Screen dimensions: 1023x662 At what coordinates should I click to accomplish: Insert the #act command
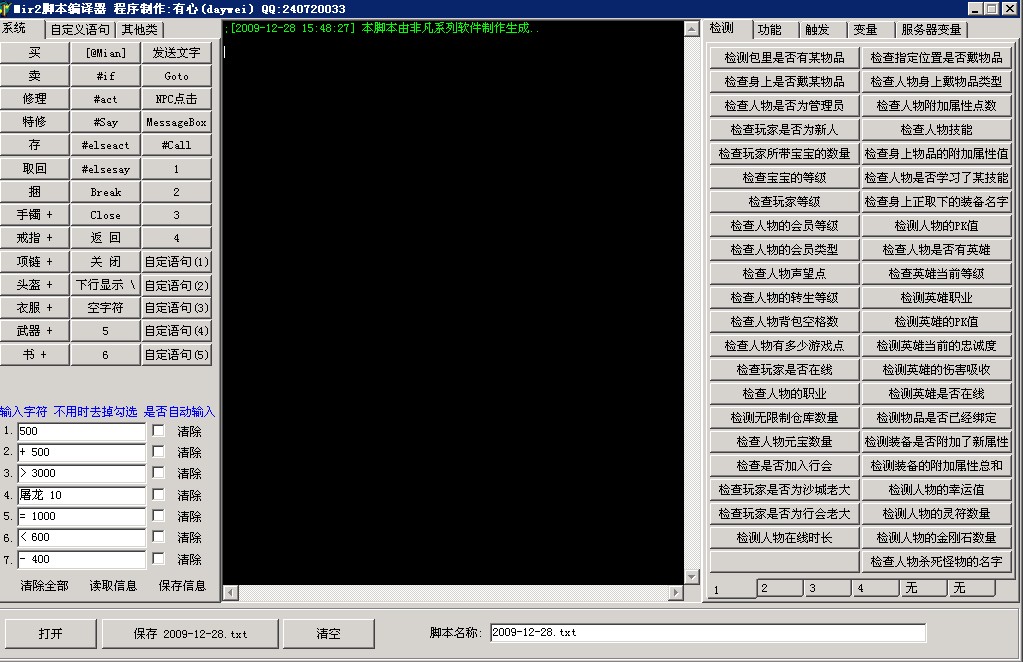click(x=105, y=98)
